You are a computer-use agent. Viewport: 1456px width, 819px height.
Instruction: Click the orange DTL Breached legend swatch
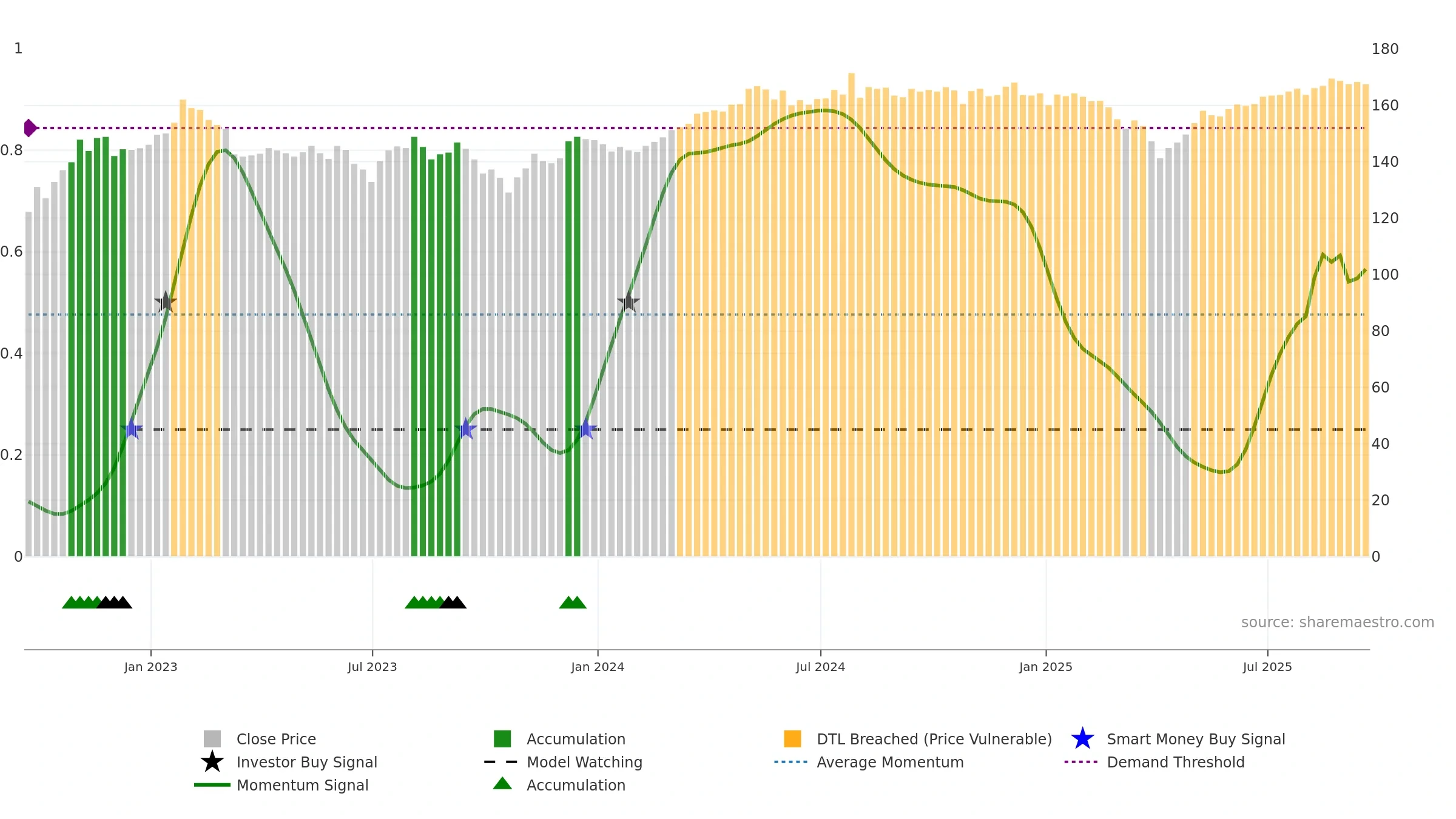point(792,739)
